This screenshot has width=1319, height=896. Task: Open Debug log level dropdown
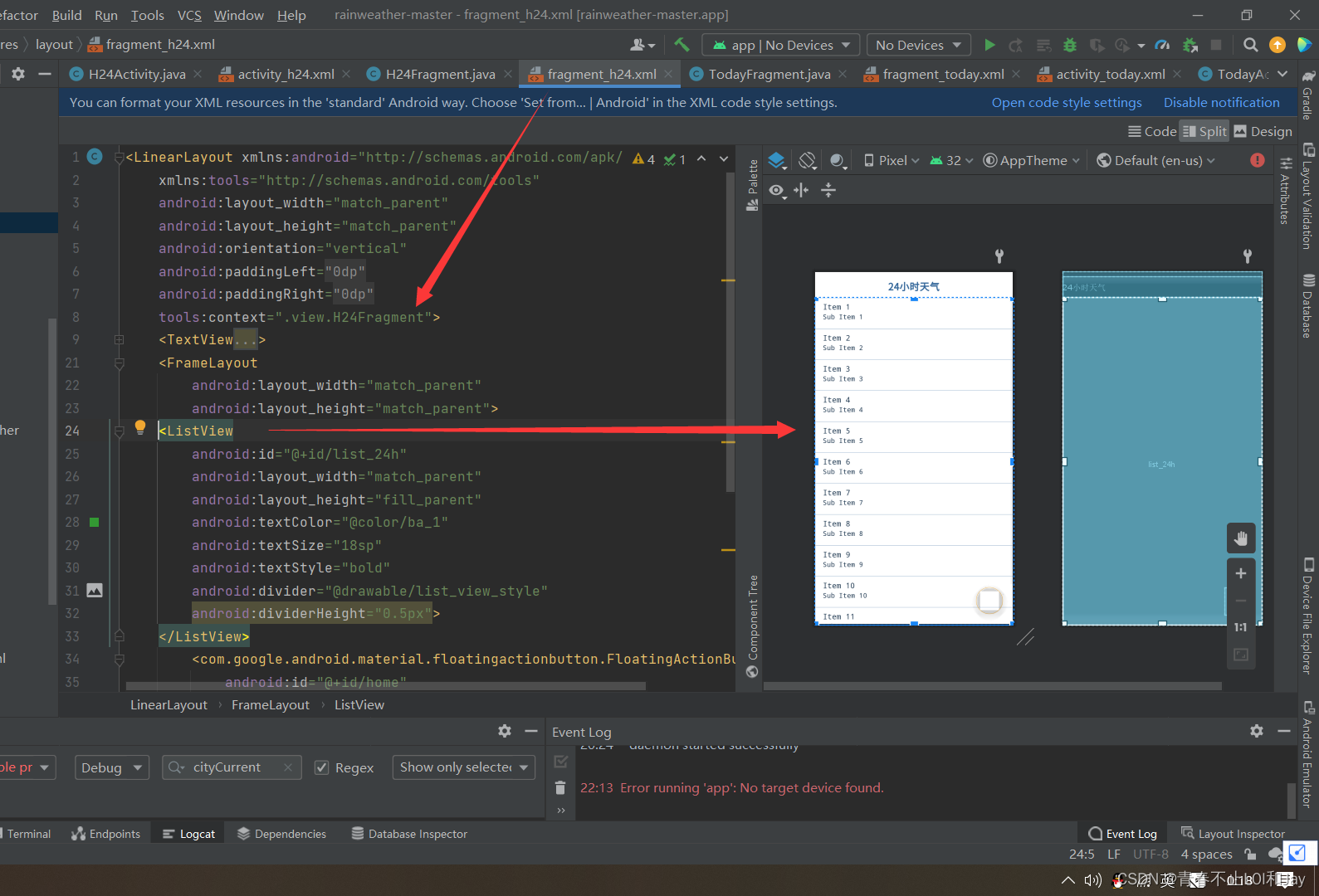[x=112, y=767]
